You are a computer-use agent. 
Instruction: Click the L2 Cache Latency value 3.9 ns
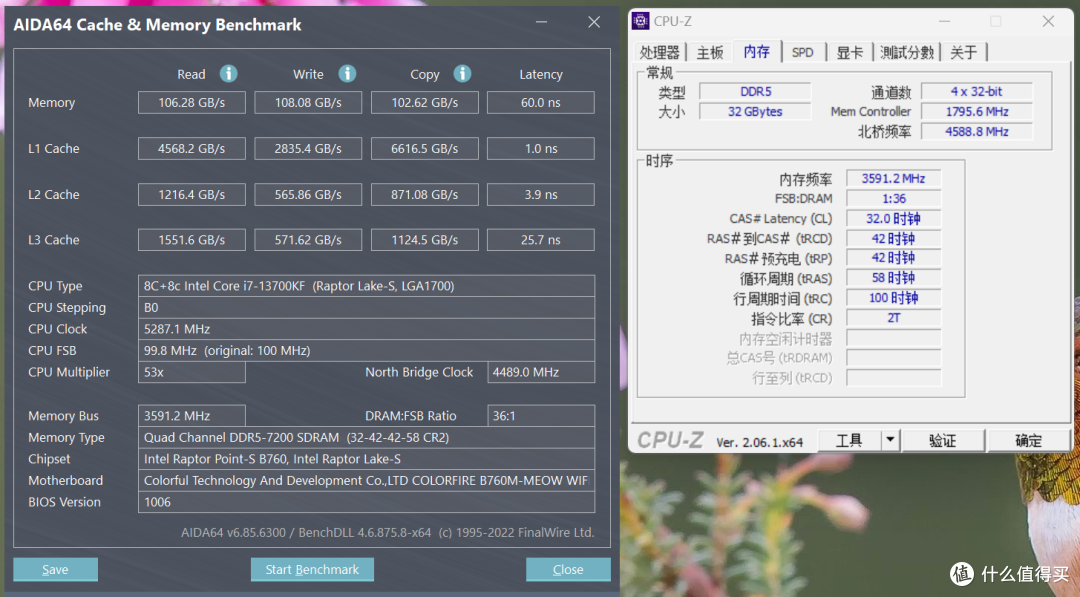point(541,195)
